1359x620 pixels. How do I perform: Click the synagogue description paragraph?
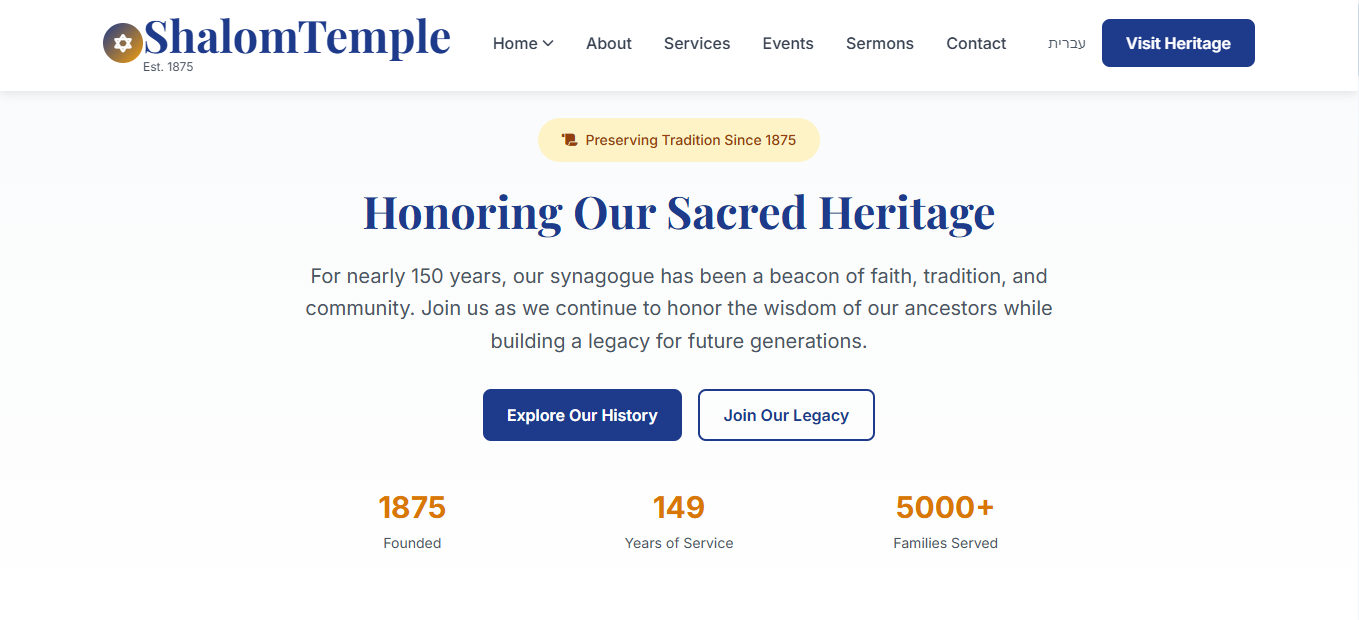[679, 308]
